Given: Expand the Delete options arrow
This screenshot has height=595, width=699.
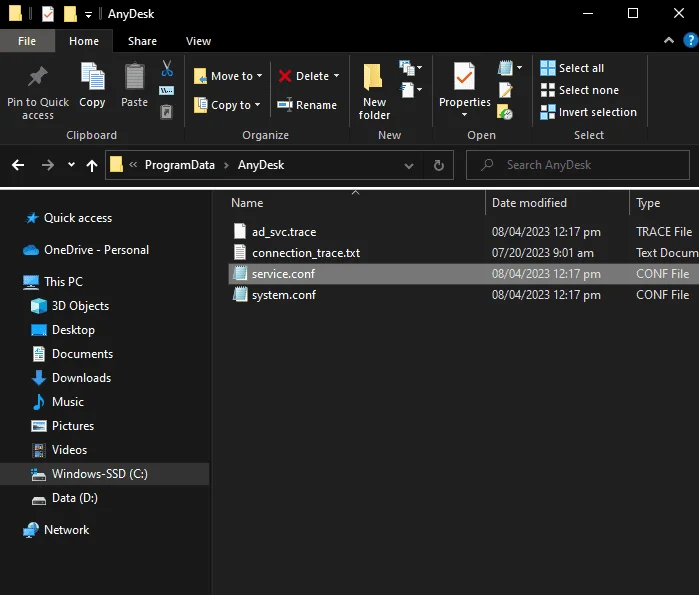Looking at the screenshot, I should [337, 76].
